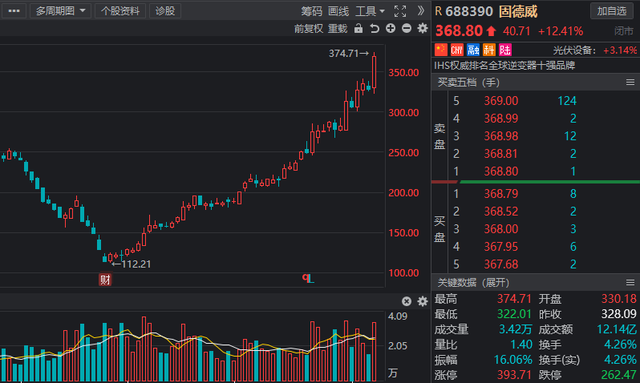The width and height of the screenshot is (640, 383).
Task: Open the 多周期图 dropdown
Action: (x=60, y=11)
